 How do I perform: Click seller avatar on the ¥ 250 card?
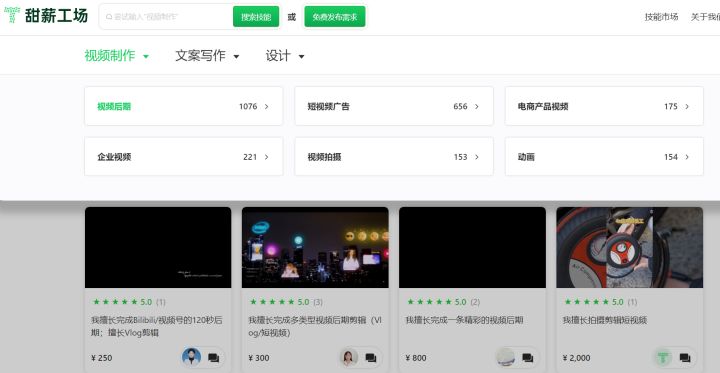pyautogui.click(x=191, y=357)
